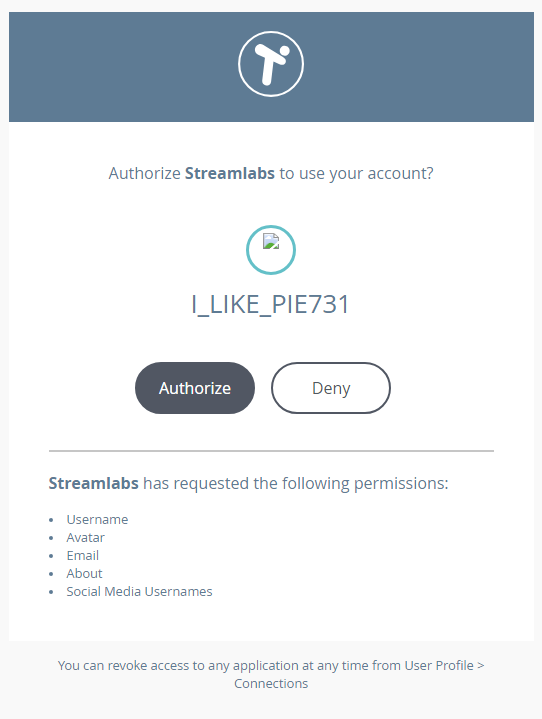Screen dimensions: 542x719
Task: Click 'has requested the following permissions' text
Action: tap(296, 483)
